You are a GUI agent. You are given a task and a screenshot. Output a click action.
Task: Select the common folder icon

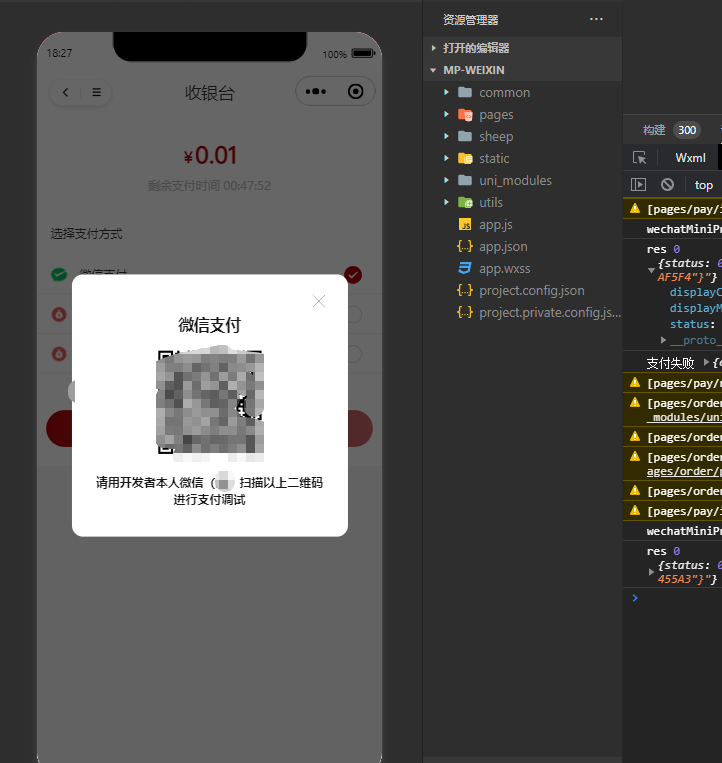coord(465,92)
